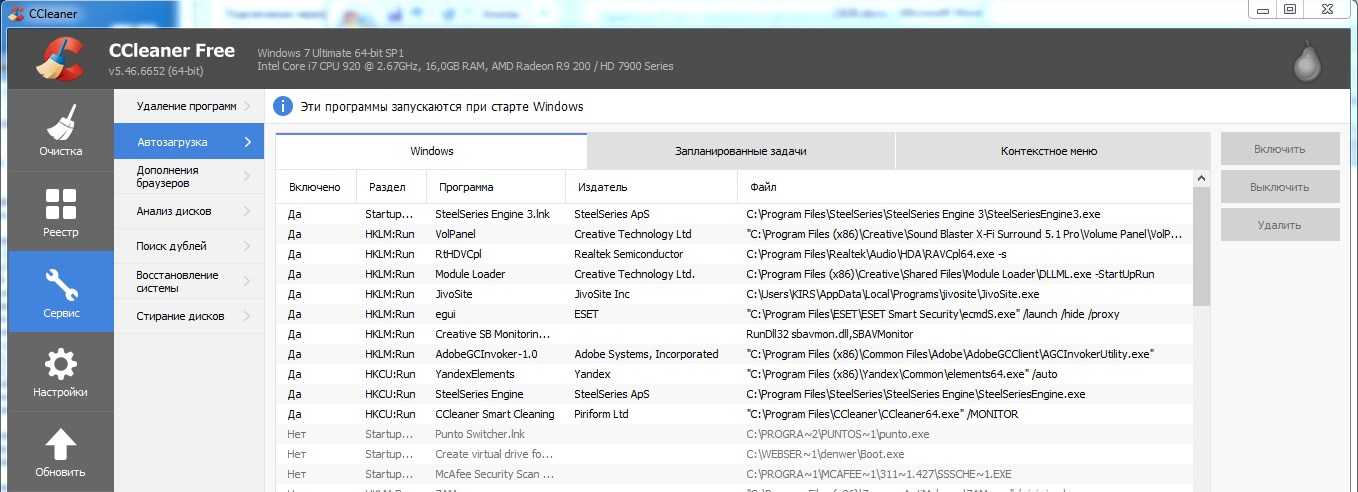Viewport: 1358px width, 492px height.
Task: Open Настройки gear icon
Action: [x=60, y=364]
